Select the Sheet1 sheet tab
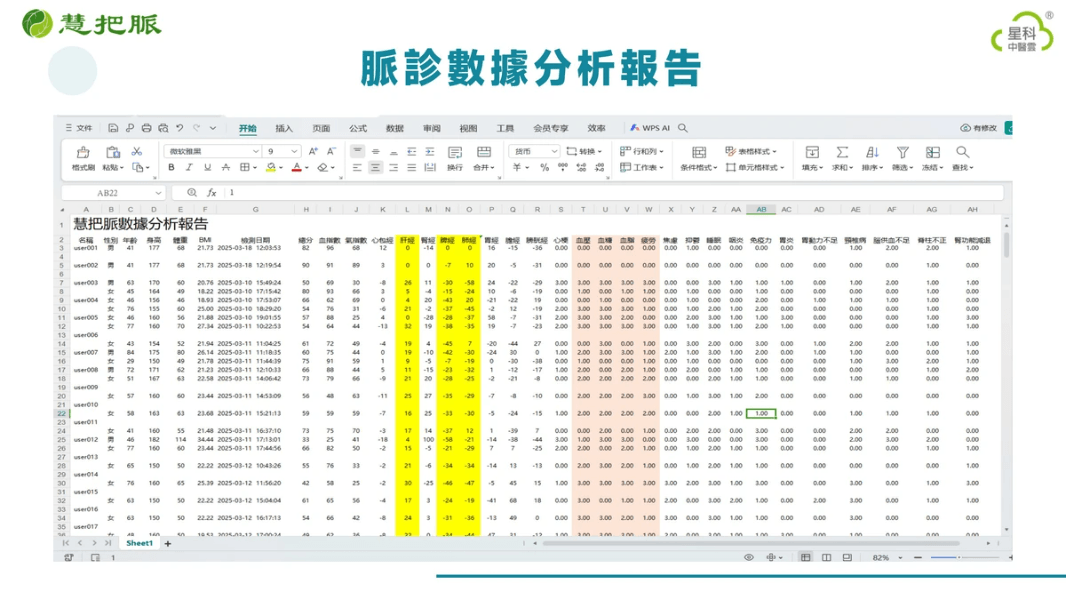 139,544
